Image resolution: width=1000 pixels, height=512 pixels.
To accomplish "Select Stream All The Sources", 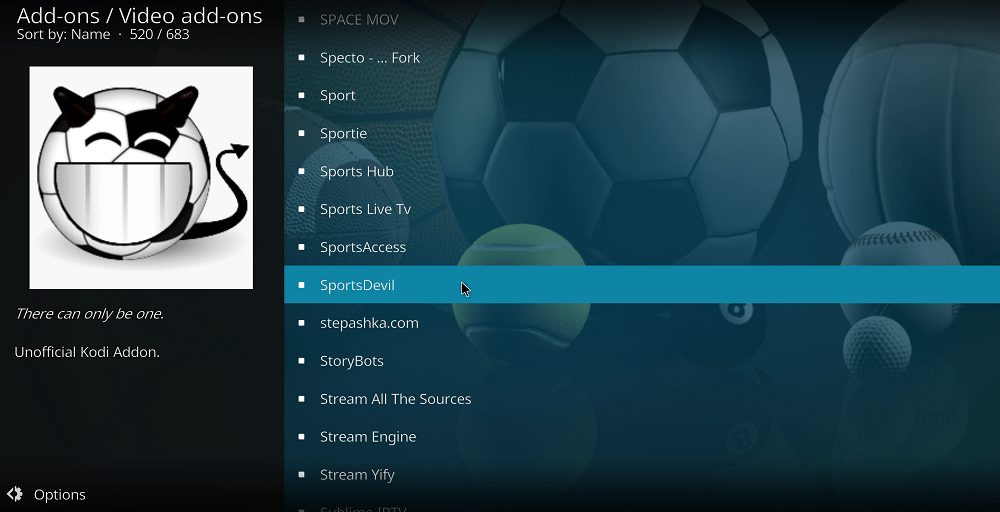I will (642, 399).
